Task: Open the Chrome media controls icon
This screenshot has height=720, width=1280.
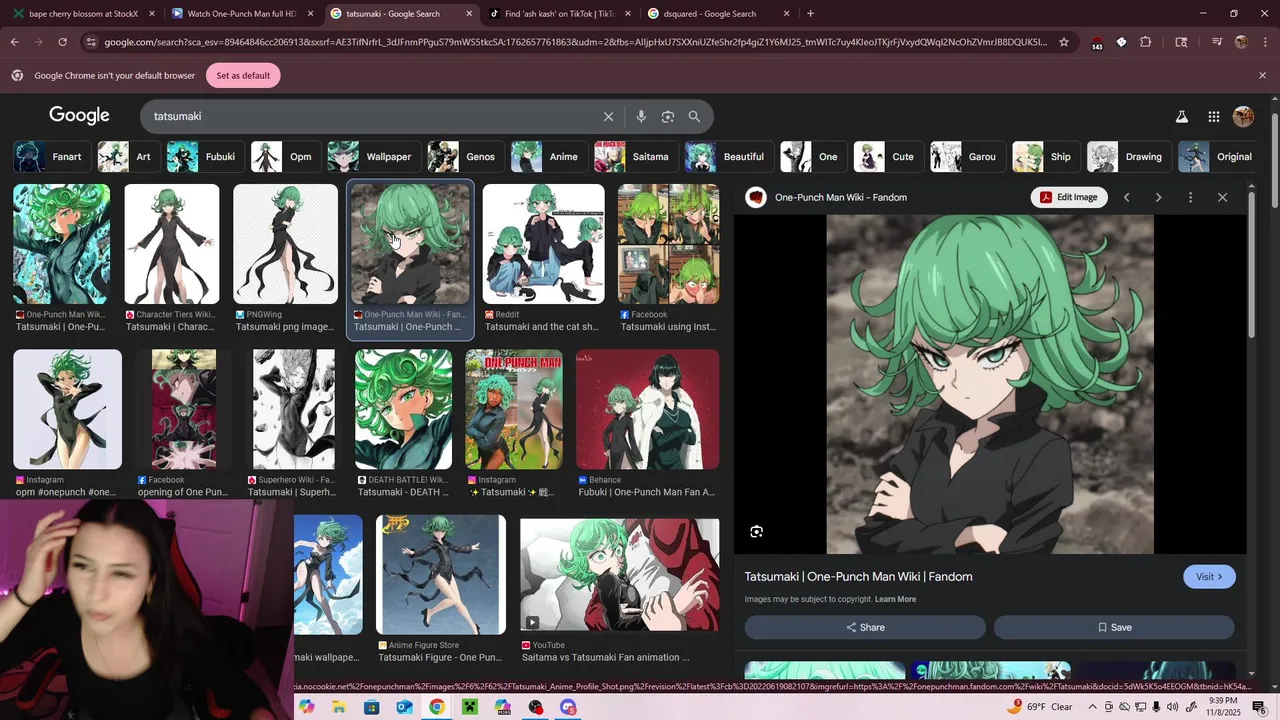Action: (x=1217, y=42)
